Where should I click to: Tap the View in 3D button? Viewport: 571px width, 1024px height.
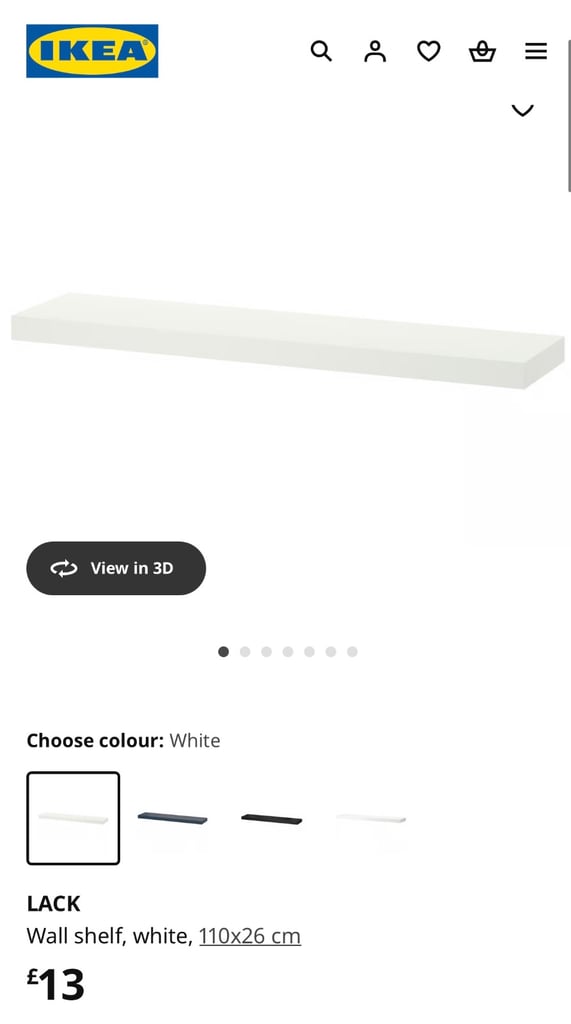pos(116,568)
